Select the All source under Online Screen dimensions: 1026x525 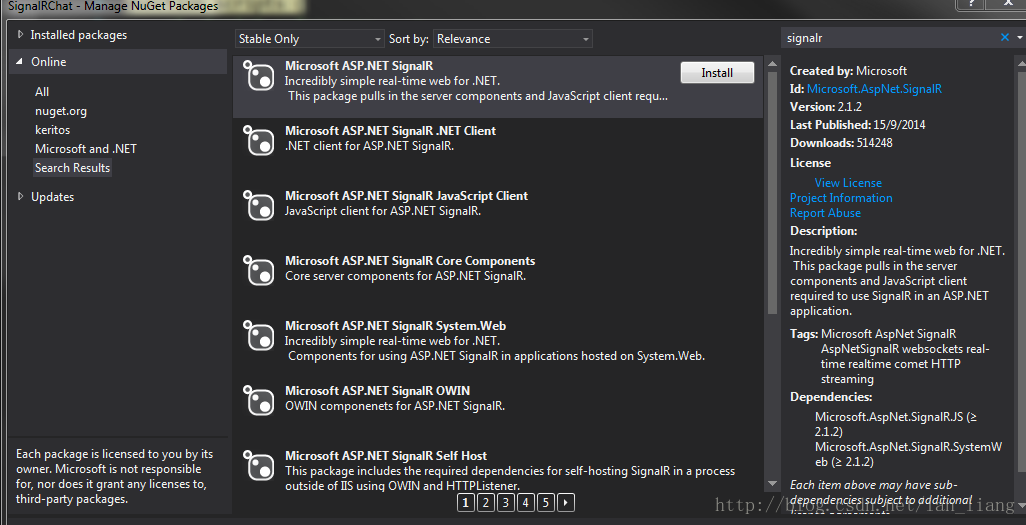(x=42, y=92)
